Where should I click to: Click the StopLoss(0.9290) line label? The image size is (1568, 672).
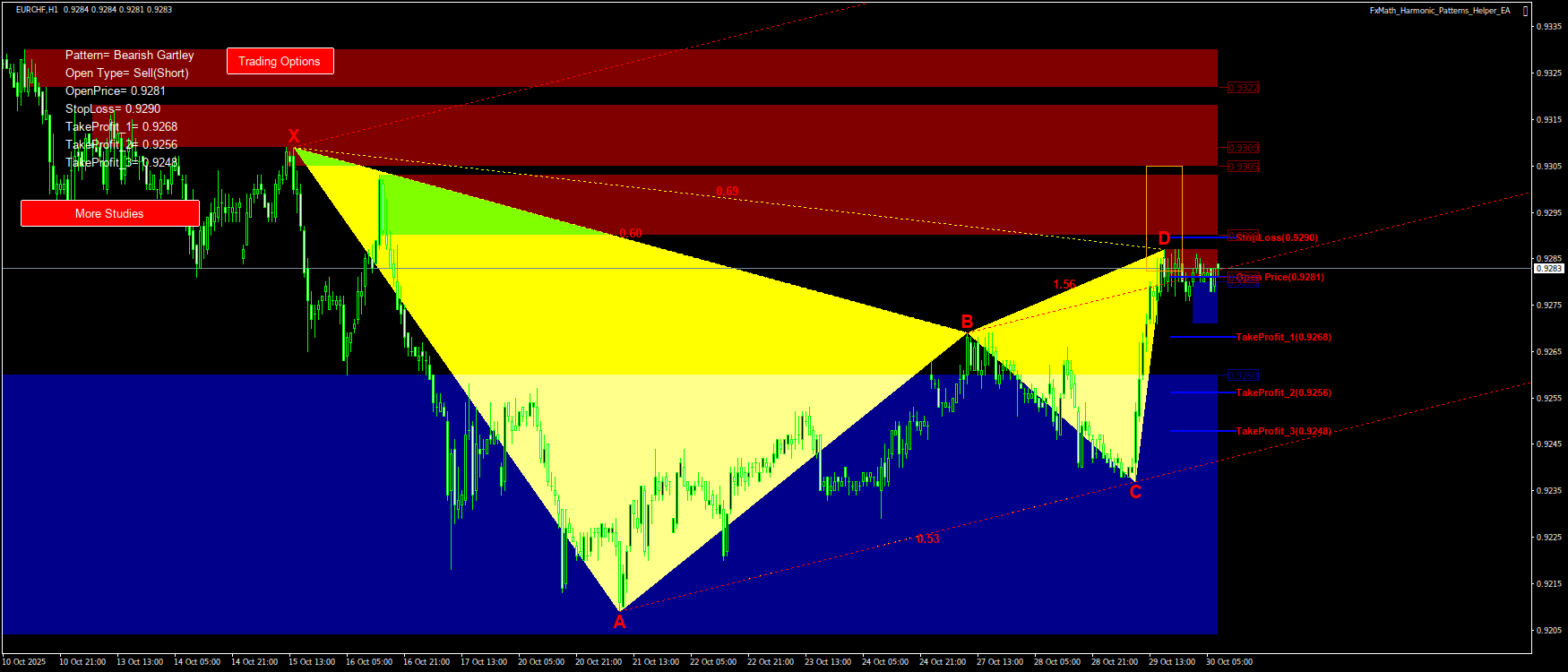pos(1276,237)
